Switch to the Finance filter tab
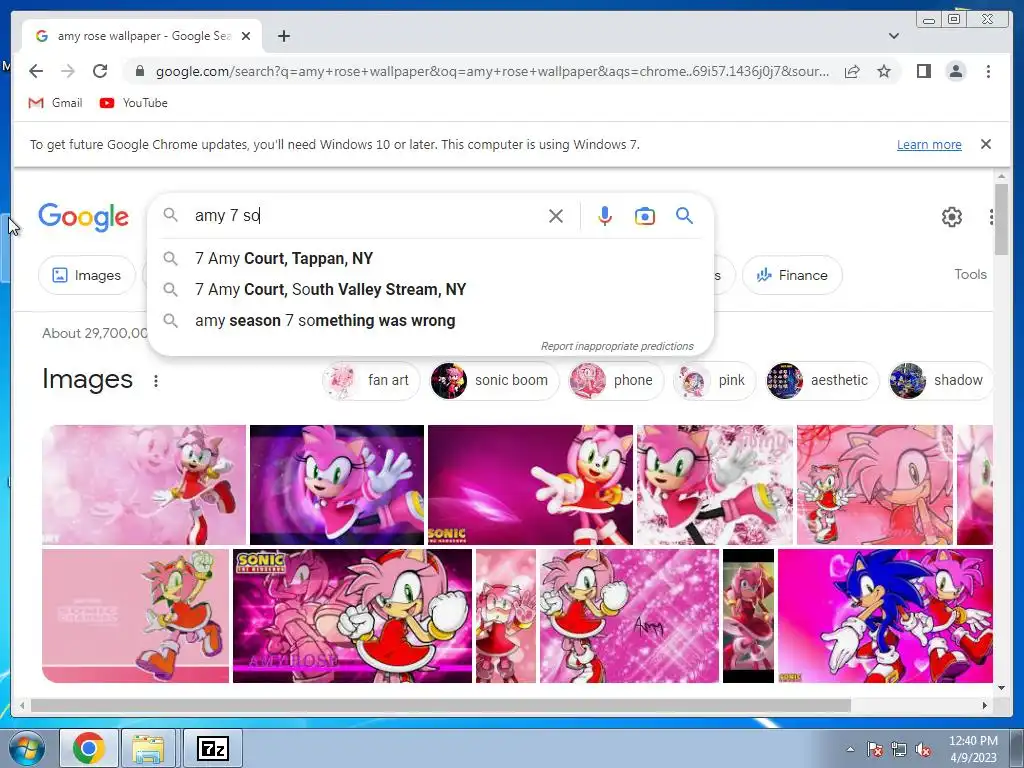The image size is (1024, 768). [x=792, y=275]
